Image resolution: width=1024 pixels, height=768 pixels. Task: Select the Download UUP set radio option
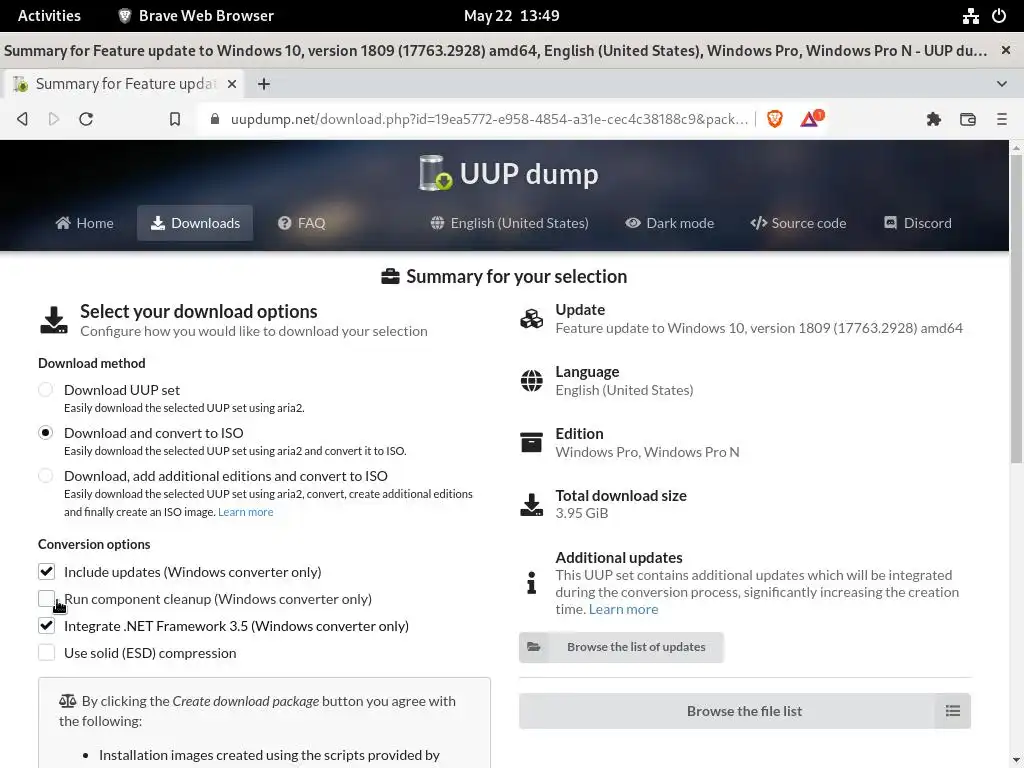pos(46,390)
